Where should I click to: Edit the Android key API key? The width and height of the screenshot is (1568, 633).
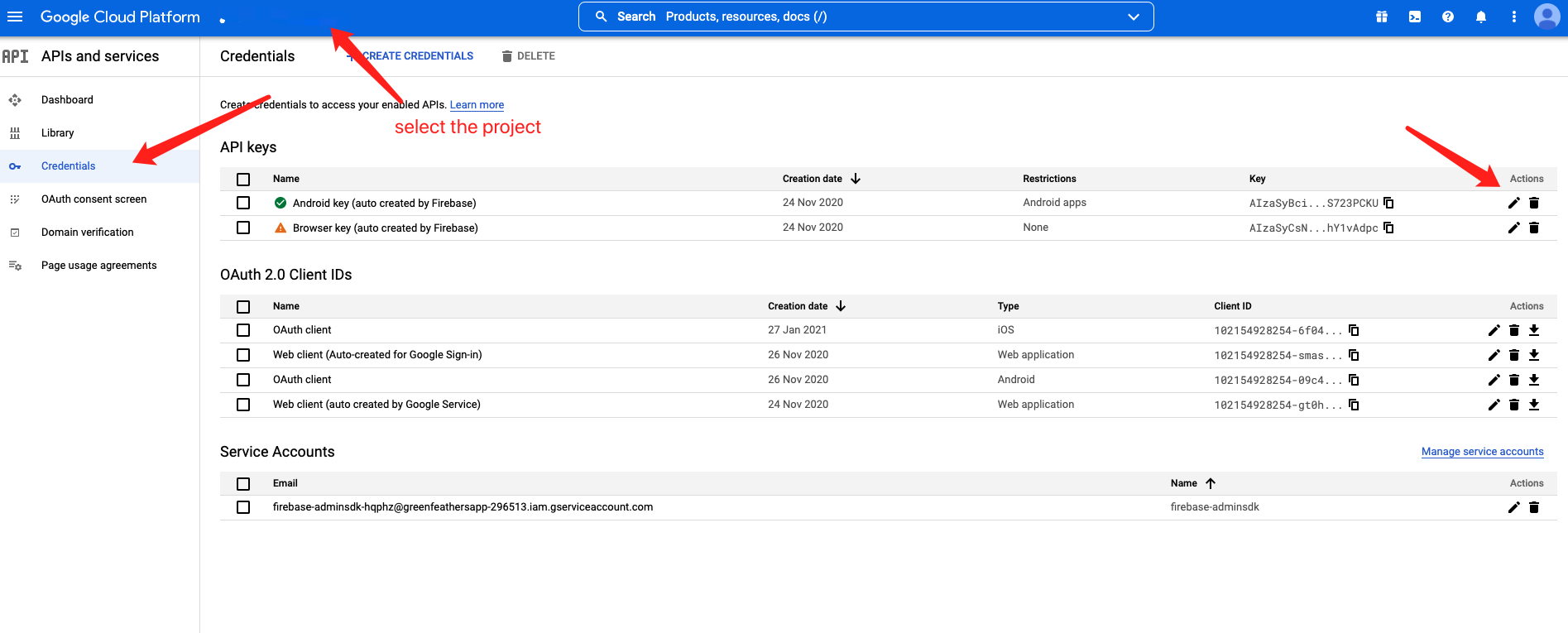click(x=1514, y=203)
